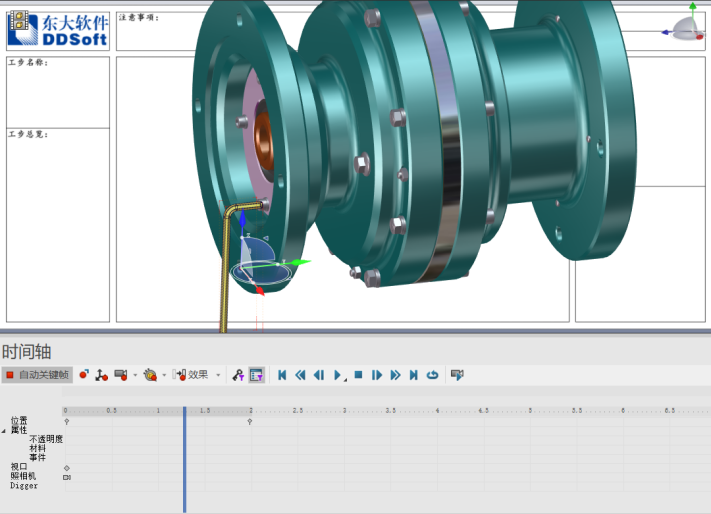This screenshot has width=711, height=514.
Task: Click the 时间轴 timeline panel title
Action: click(26, 352)
